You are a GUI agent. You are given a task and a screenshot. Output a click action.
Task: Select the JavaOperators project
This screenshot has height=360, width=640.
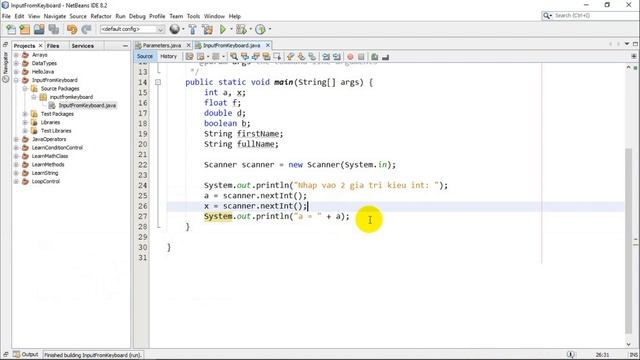[x=49, y=139]
